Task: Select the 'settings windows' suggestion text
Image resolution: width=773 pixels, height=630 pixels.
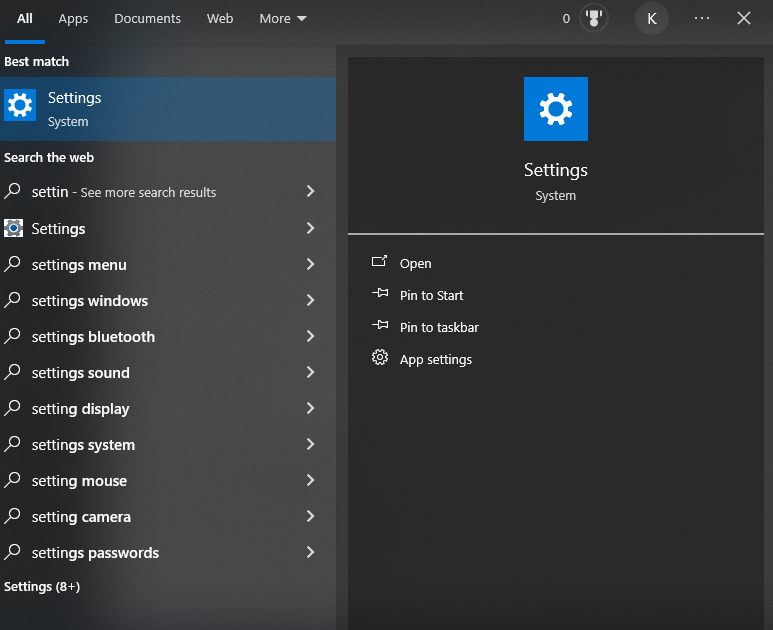Action: pos(90,301)
